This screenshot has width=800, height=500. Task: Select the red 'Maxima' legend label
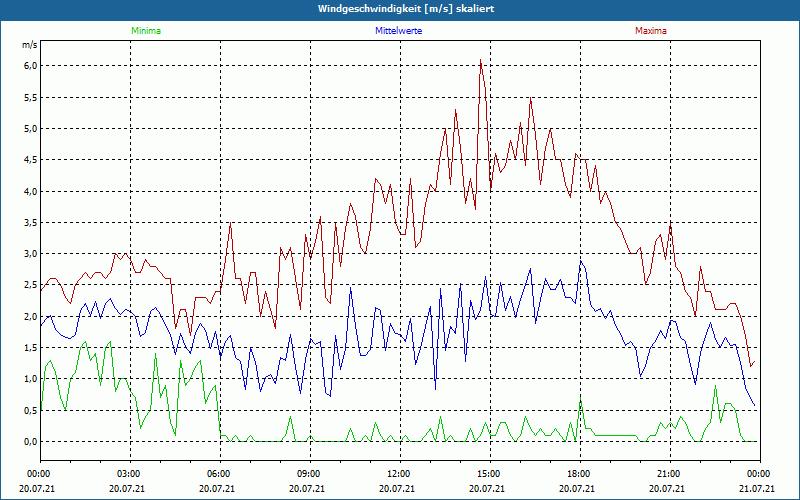point(651,31)
